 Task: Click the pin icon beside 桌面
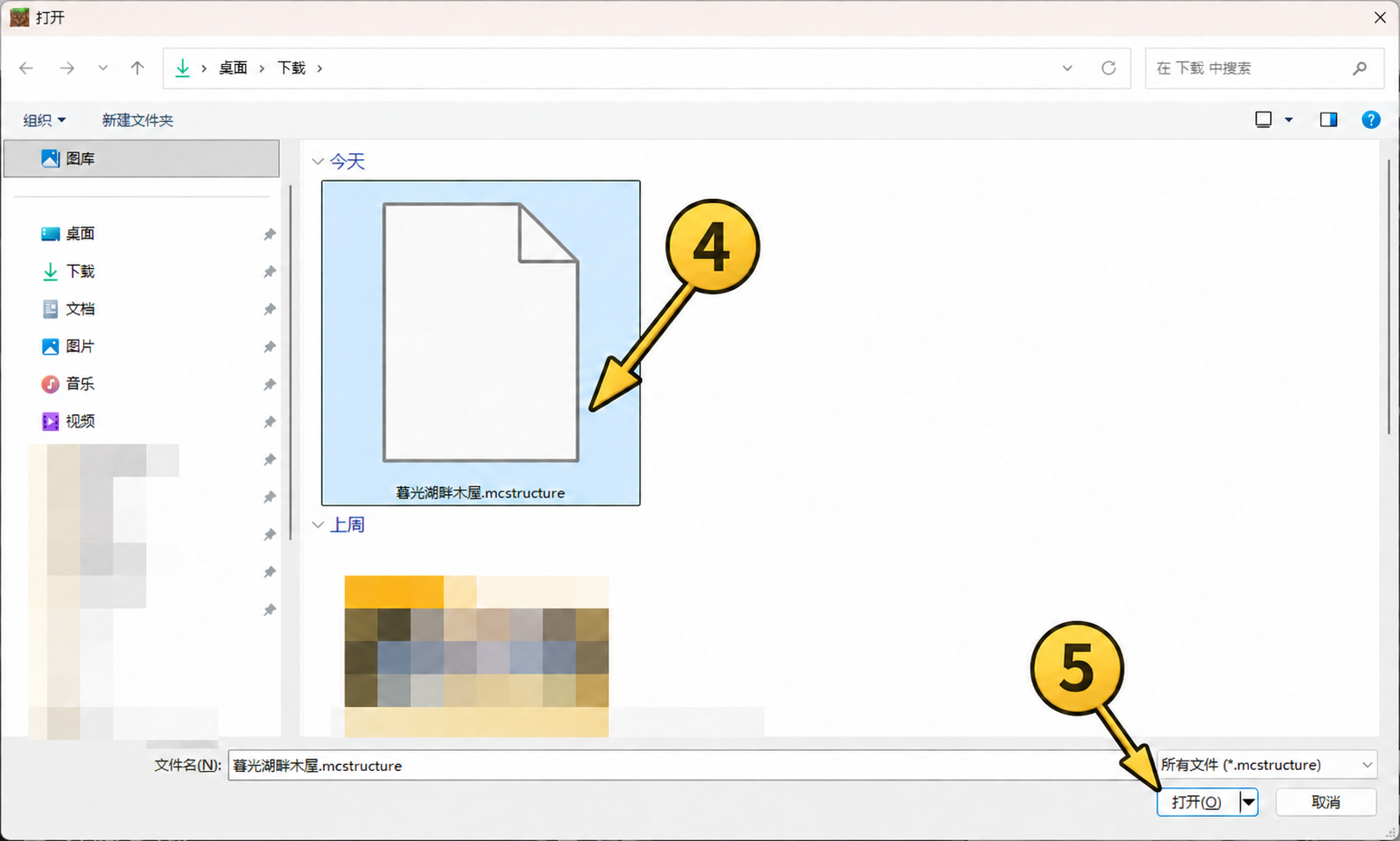coord(269,234)
